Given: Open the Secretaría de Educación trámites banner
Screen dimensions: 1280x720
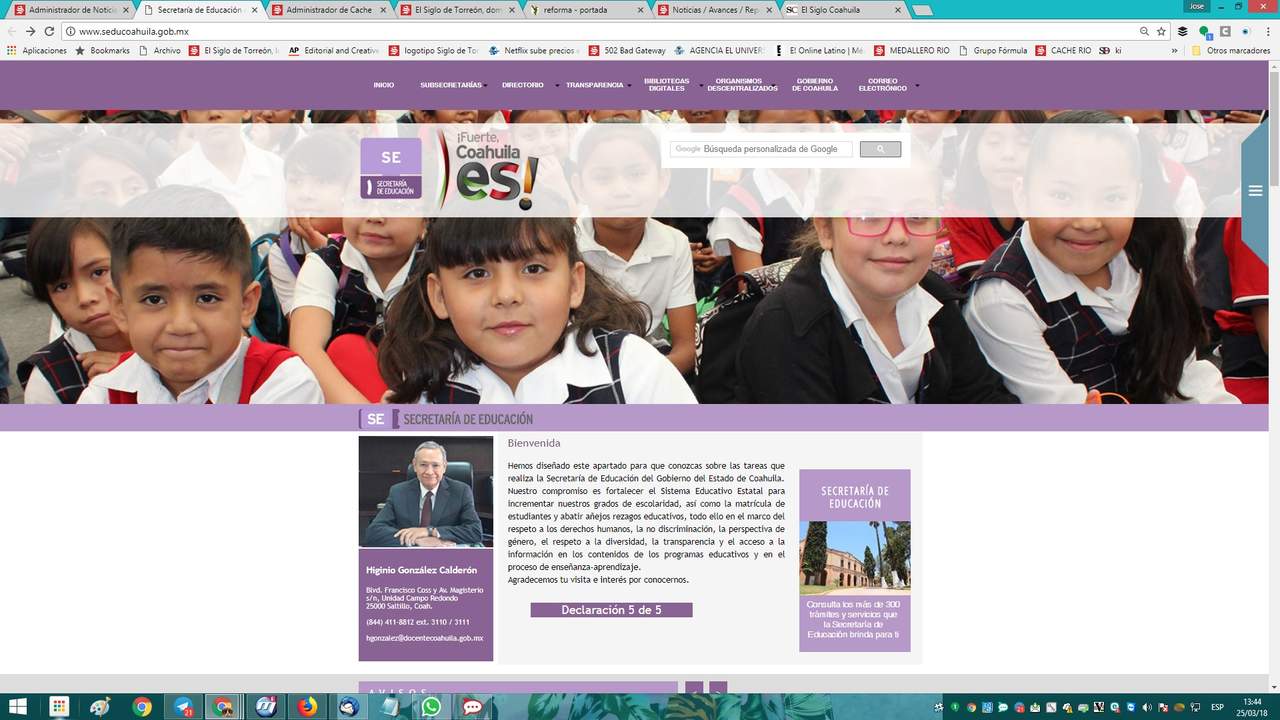Looking at the screenshot, I should click(x=854, y=560).
